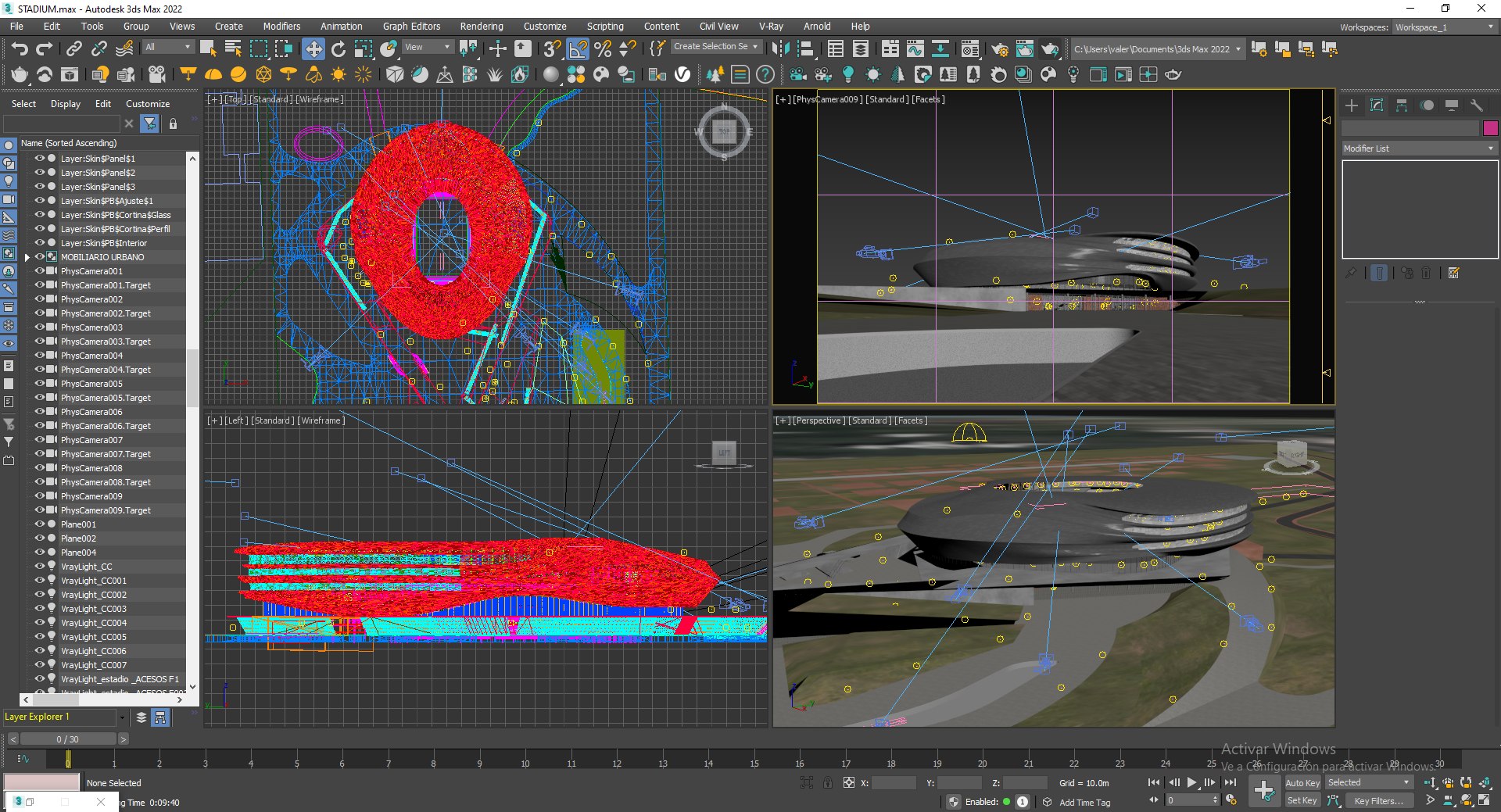Screen dimensions: 1501x812
Task: Click the Play Animation button
Action: 1191,782
